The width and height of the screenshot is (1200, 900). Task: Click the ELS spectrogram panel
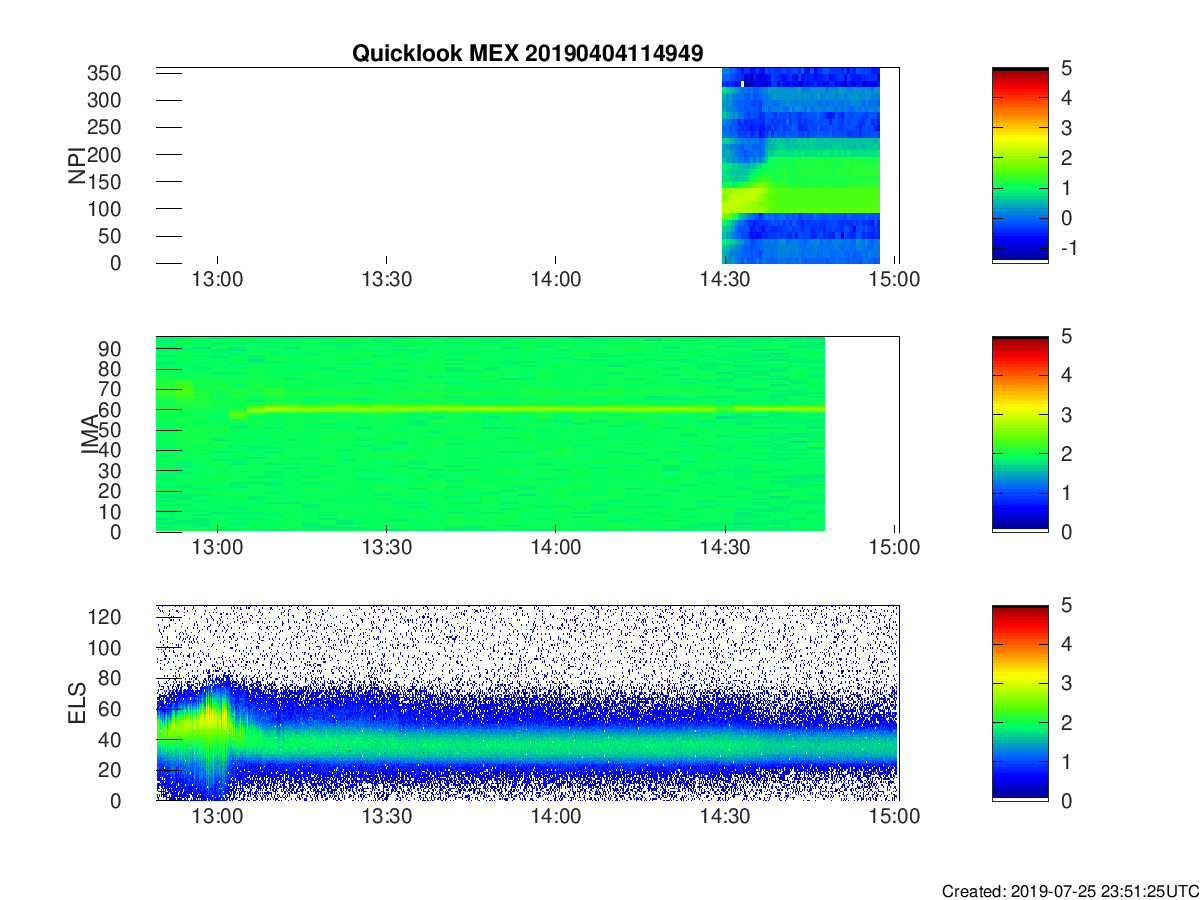[527, 703]
